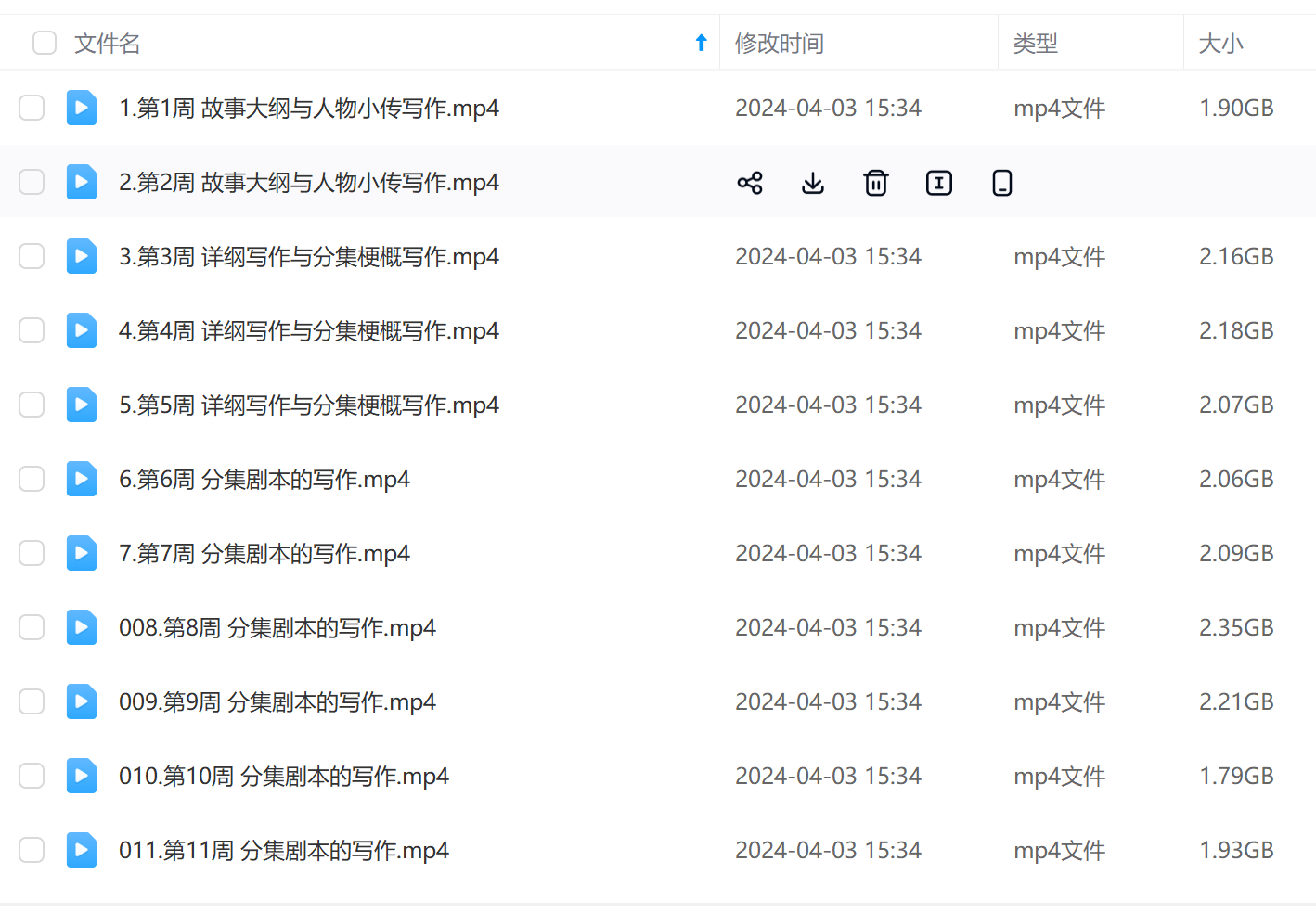Sort by the 修改时间 column header
Screen dimensions: 1316x913
click(x=780, y=44)
